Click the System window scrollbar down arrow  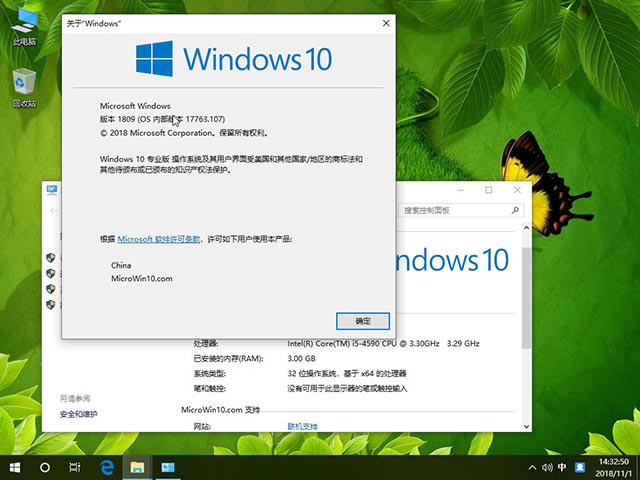[x=527, y=427]
